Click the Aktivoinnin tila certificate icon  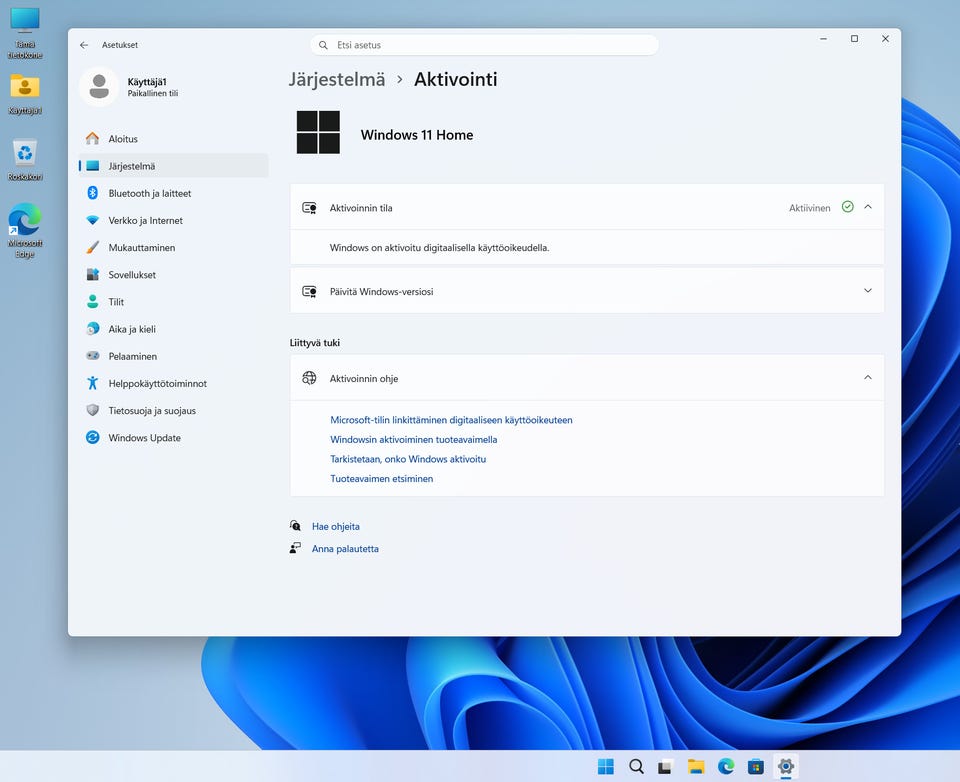310,208
